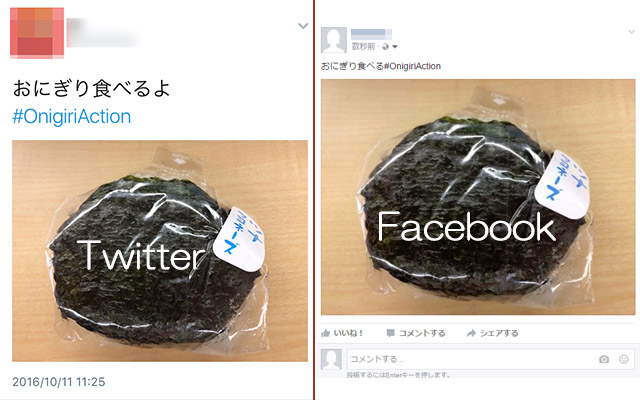Click the pixelated Twitter profile avatar

click(x=37, y=33)
